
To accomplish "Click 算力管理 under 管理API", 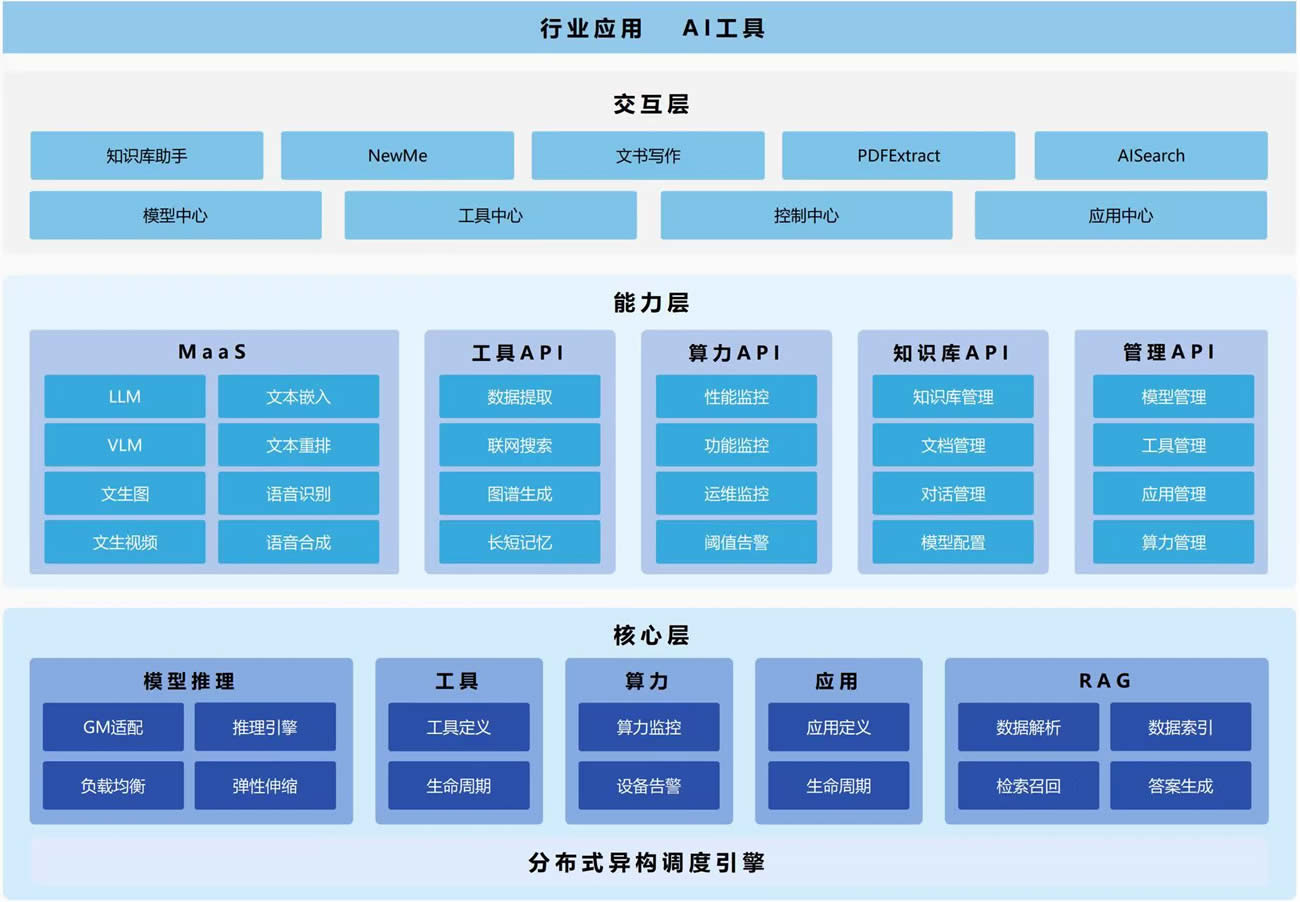I will [x=1173, y=543].
